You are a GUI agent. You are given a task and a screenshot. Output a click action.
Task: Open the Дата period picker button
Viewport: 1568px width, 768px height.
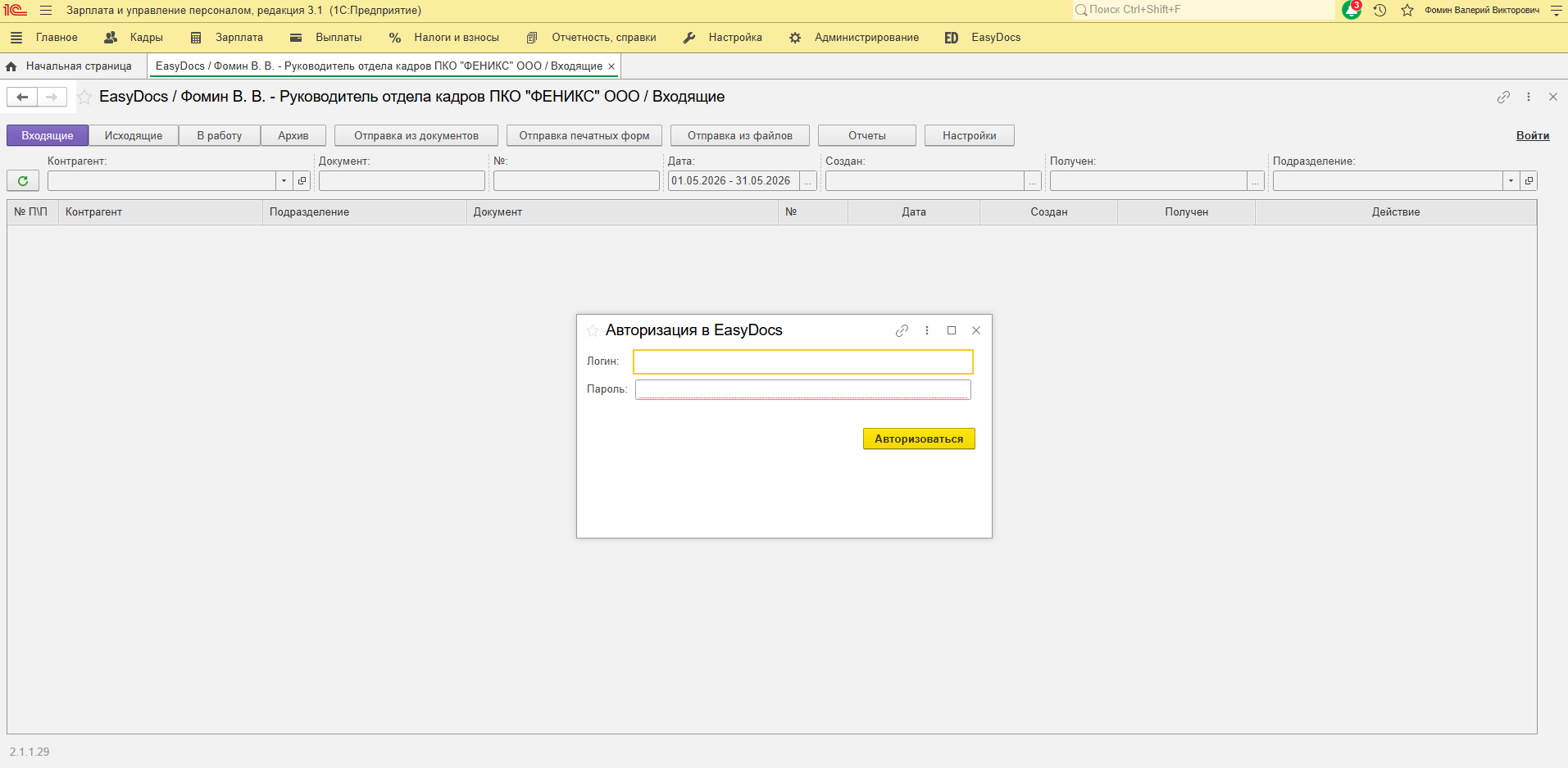[x=808, y=181]
